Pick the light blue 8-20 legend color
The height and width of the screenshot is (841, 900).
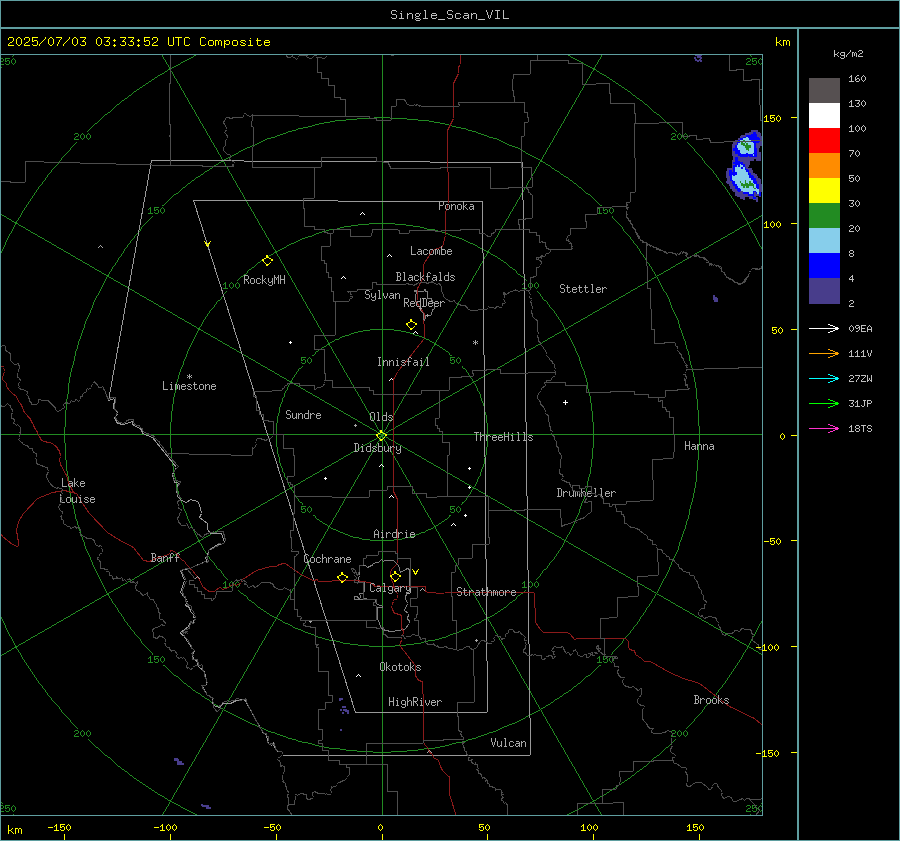pos(824,241)
